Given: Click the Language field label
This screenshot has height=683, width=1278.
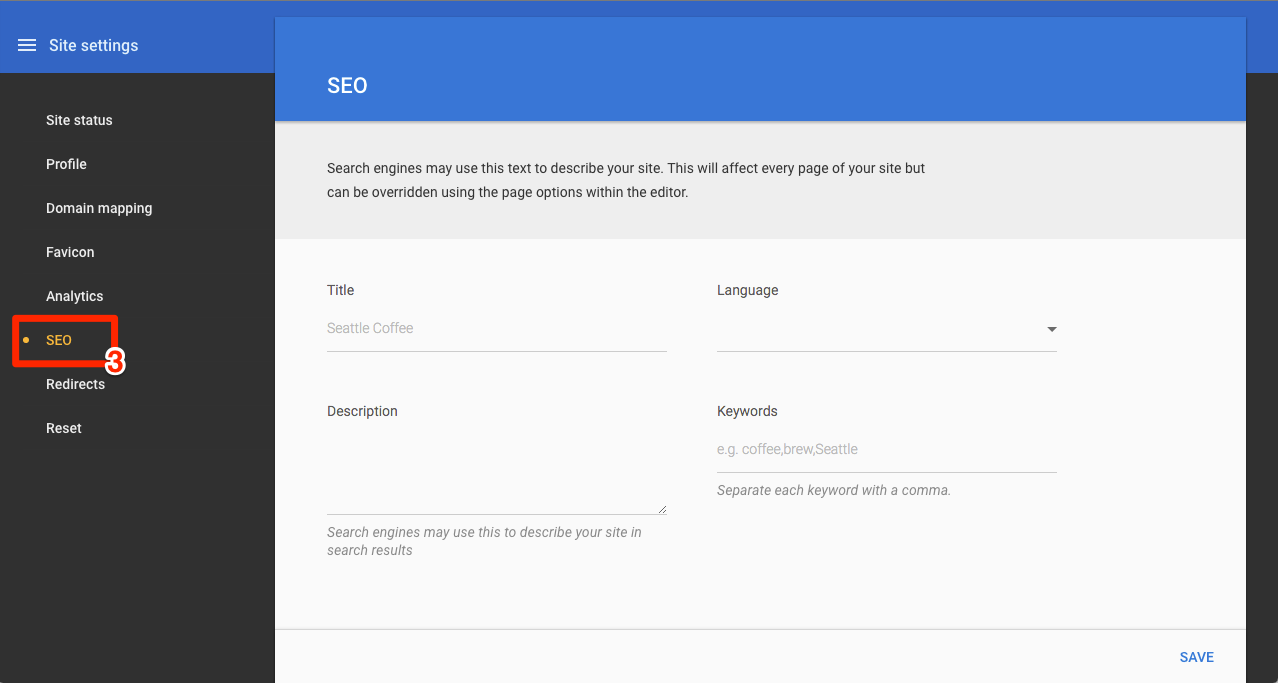Looking at the screenshot, I should [x=747, y=290].
